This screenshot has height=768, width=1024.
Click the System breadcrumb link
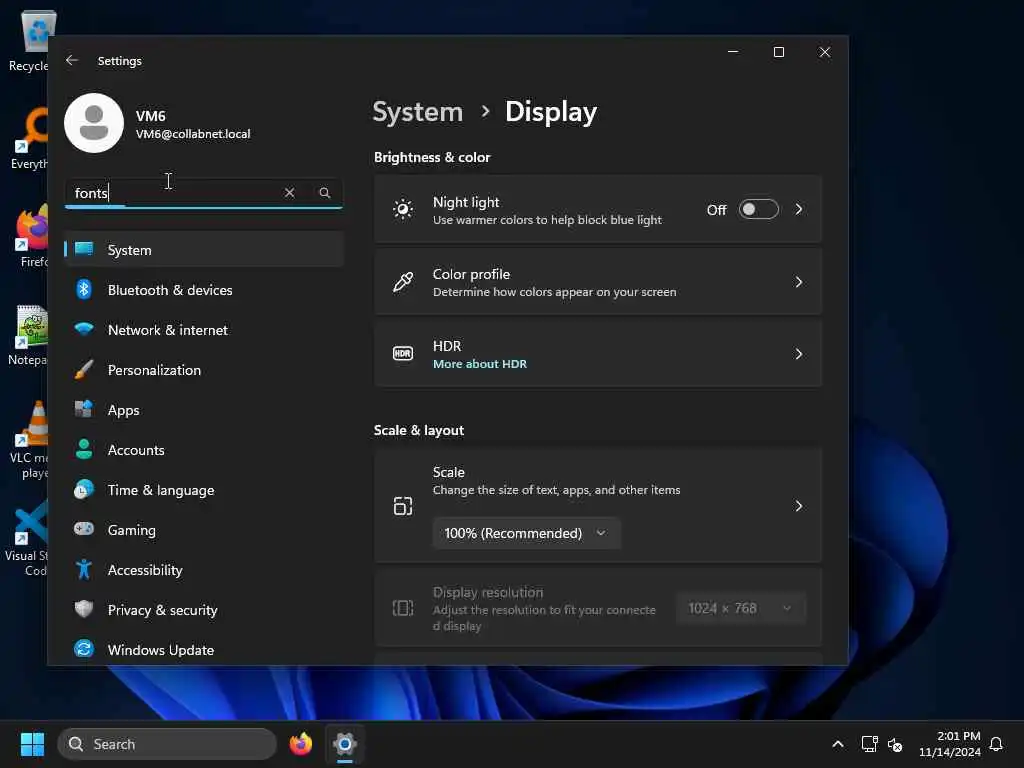(x=417, y=112)
